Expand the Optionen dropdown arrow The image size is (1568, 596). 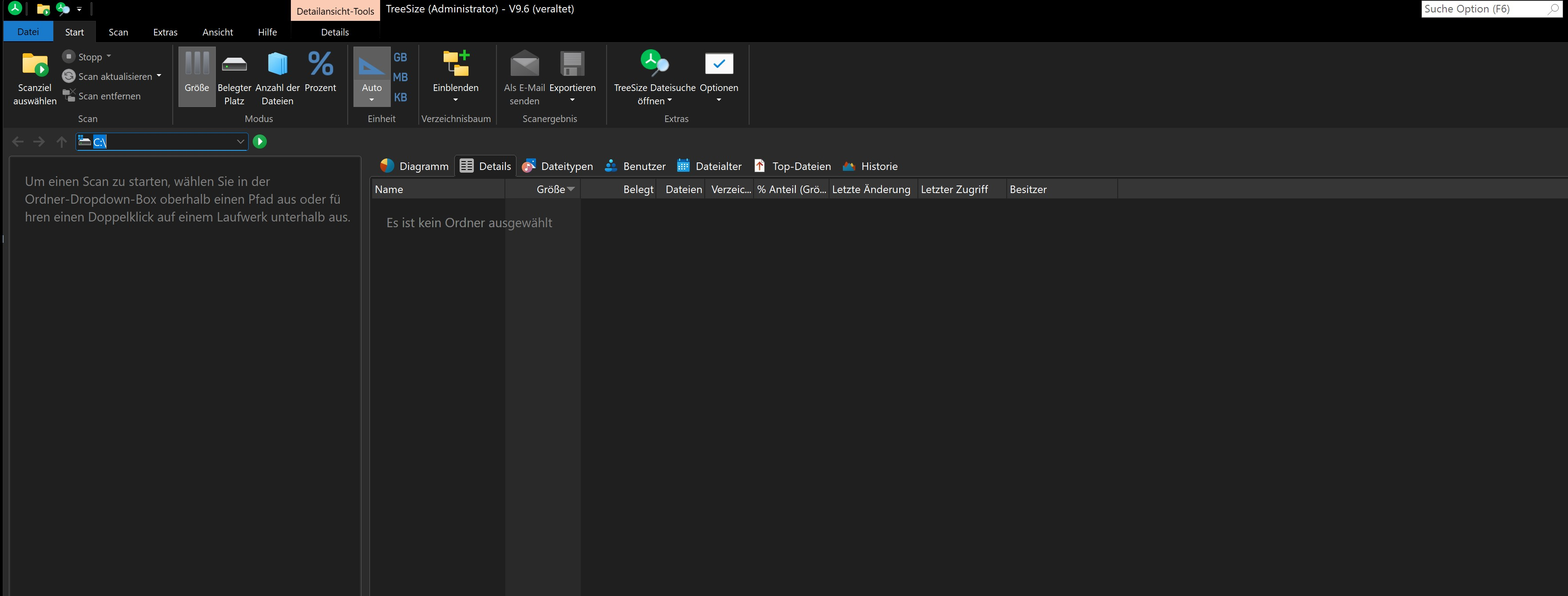click(719, 100)
